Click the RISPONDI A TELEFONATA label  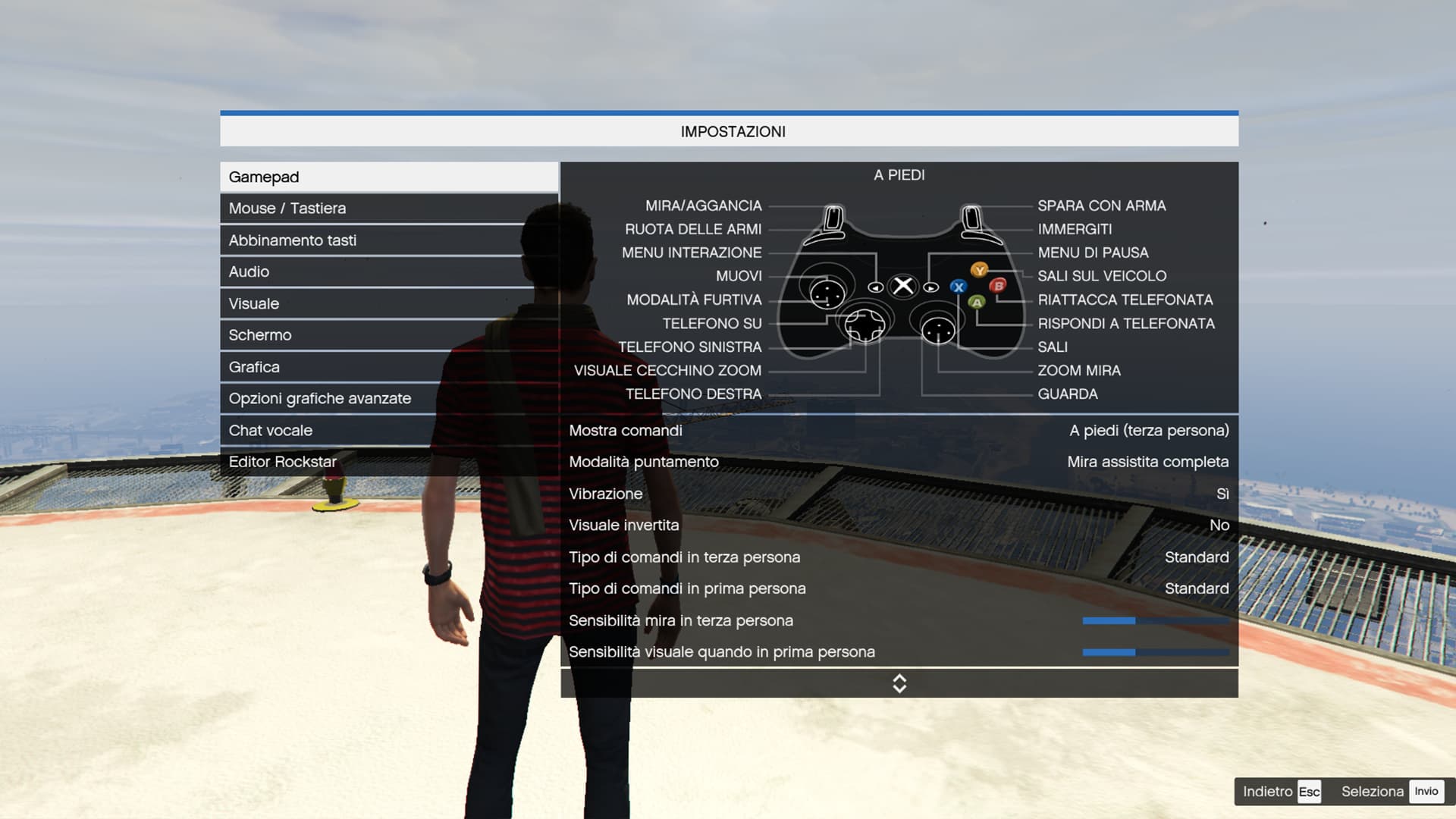(x=1126, y=323)
